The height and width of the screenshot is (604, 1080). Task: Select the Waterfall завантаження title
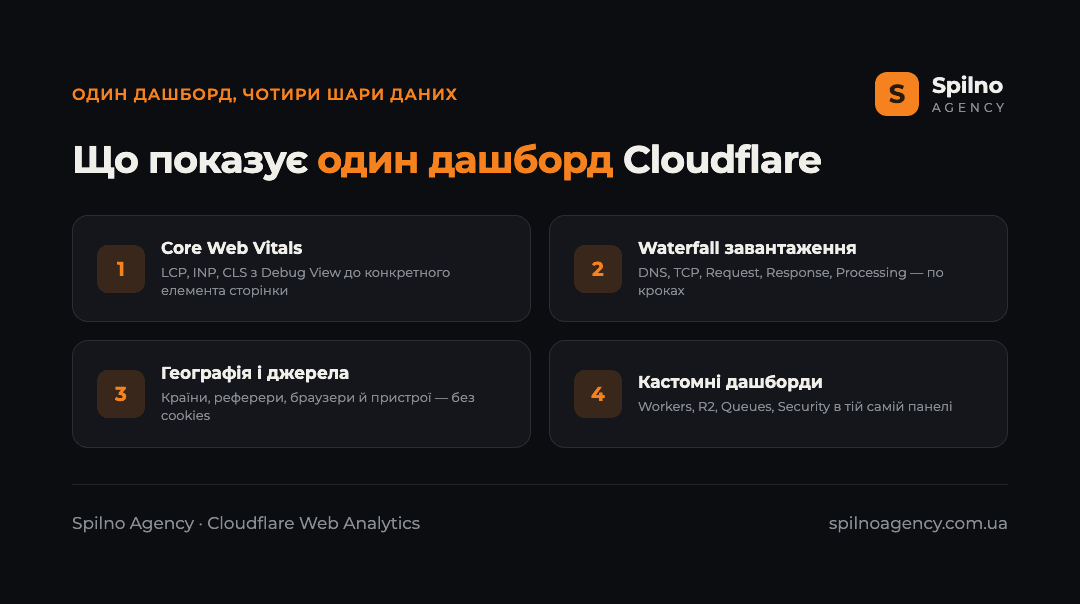coord(747,248)
